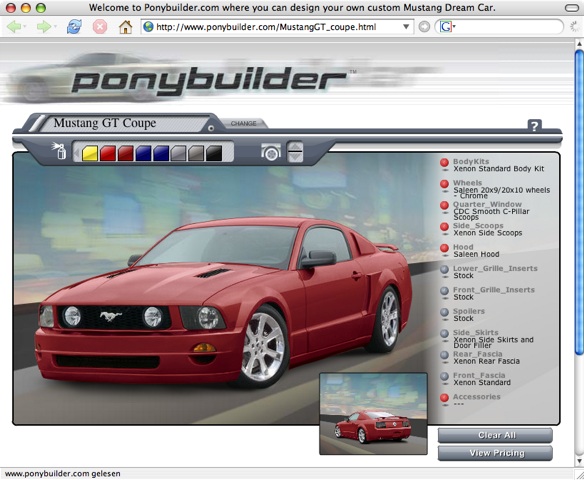Viewport: 584px width, 480px height.
Task: Reload the page with the refresh icon
Action: pos(74,27)
